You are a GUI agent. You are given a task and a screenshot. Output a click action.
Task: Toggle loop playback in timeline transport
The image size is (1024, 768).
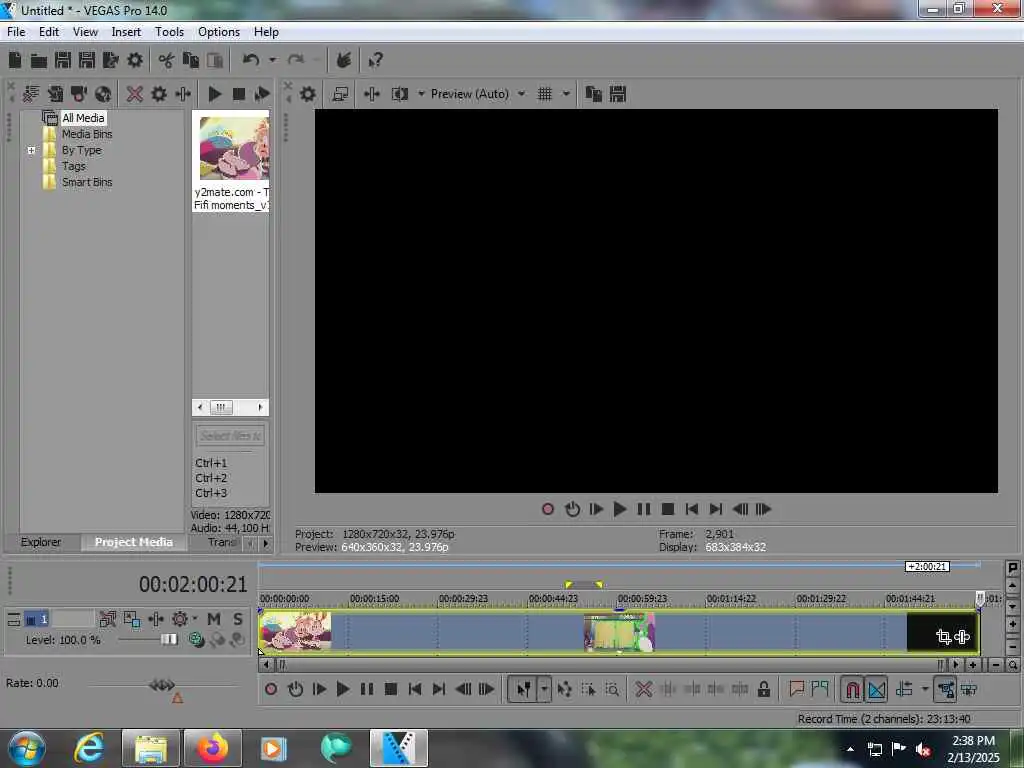point(295,689)
